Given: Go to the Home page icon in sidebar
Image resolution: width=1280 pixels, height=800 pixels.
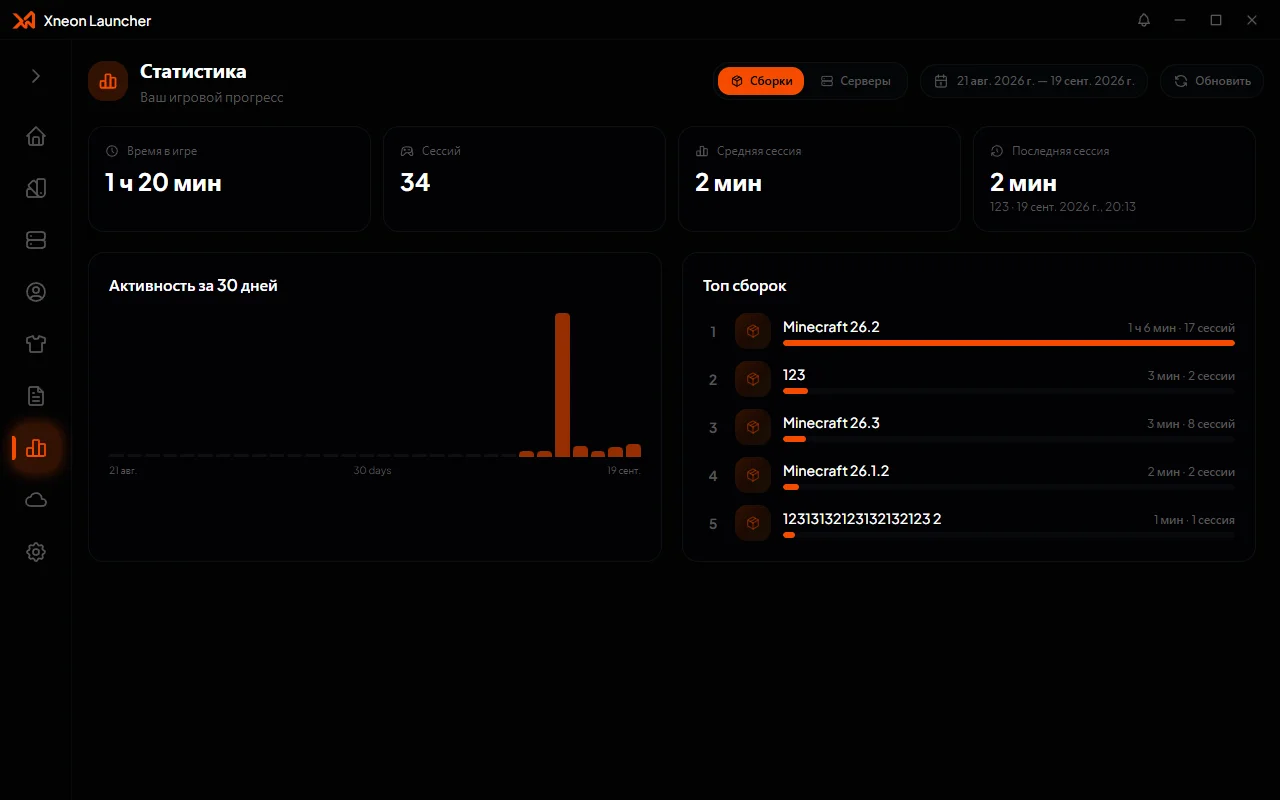Looking at the screenshot, I should [x=36, y=136].
